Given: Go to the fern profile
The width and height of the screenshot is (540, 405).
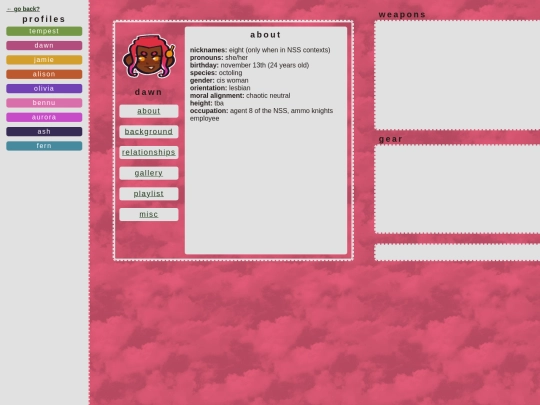Looking at the screenshot, I should coord(44,146).
